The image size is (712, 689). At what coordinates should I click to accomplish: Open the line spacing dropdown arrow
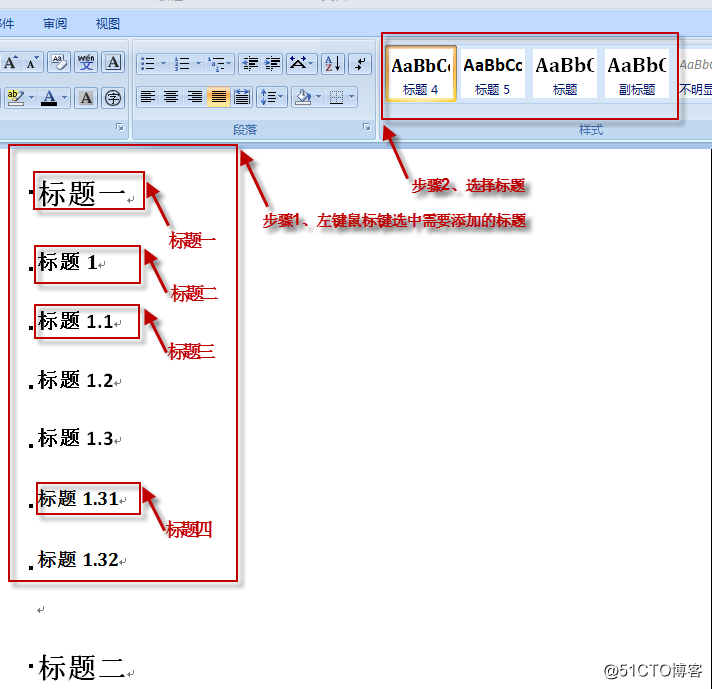click(281, 97)
